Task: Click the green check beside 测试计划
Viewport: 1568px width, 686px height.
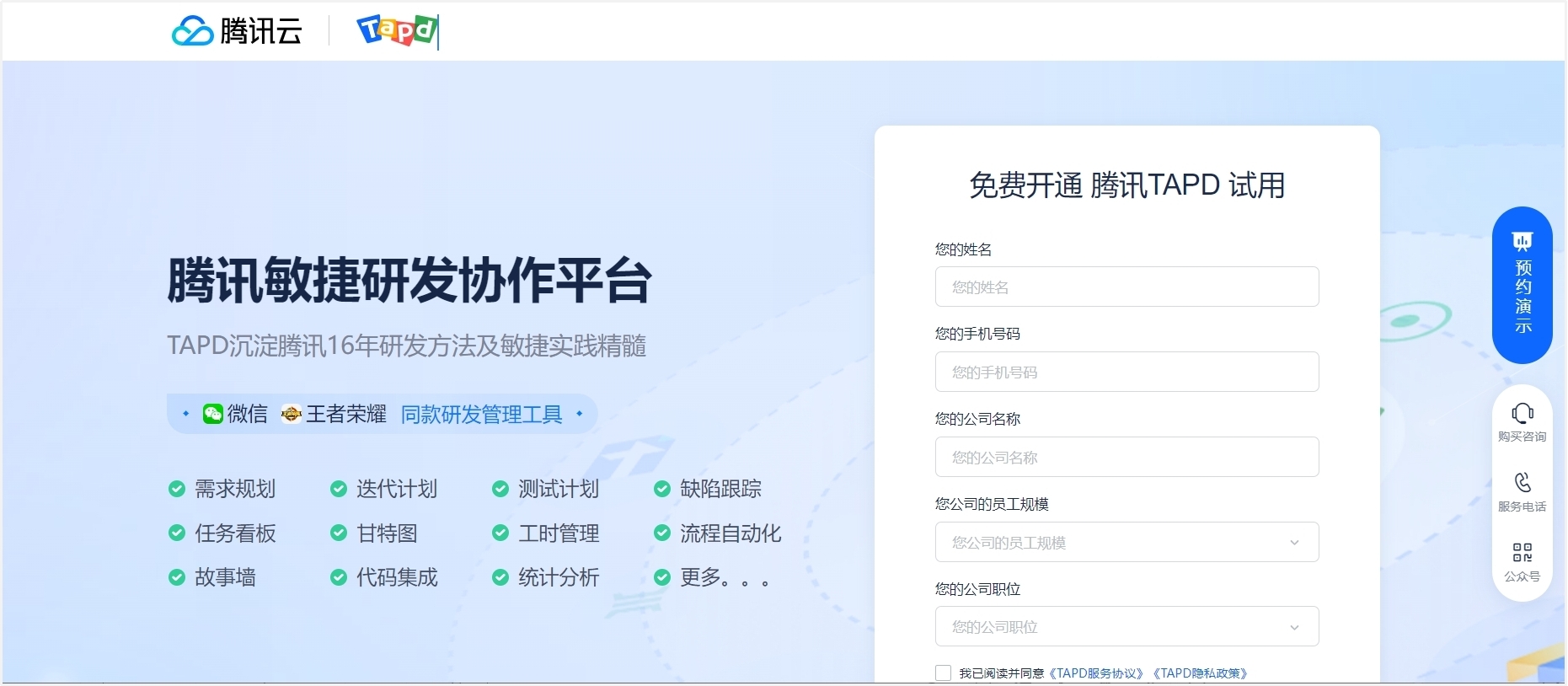Action: point(500,489)
